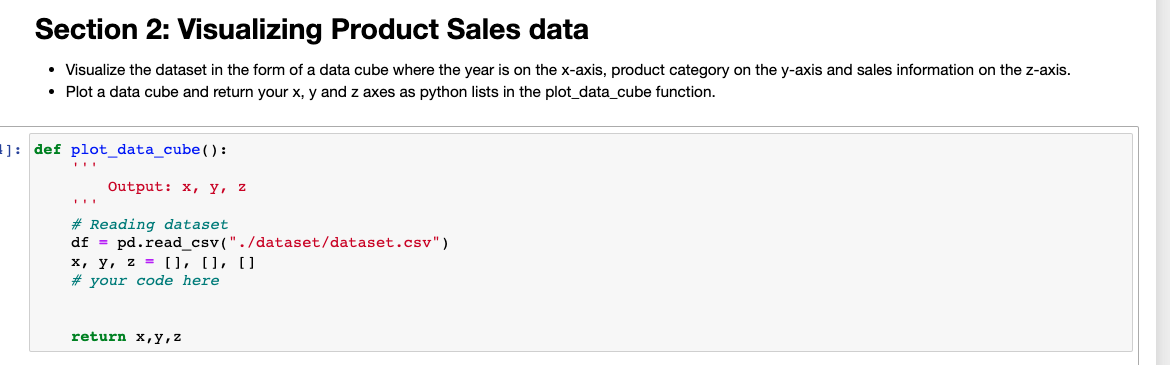Viewport: 1170px width, 365px height.
Task: Click the plot_data_cube function name
Action: tap(136, 149)
